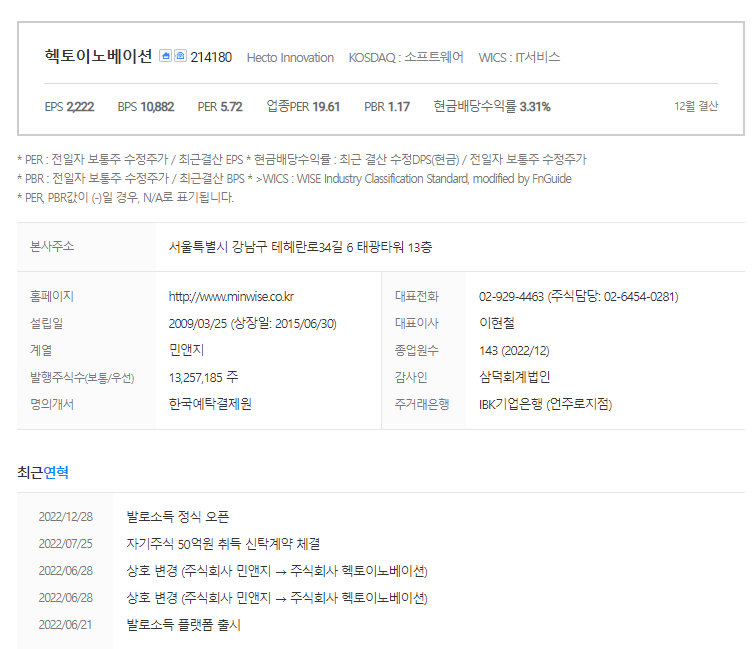This screenshot has width=753, height=649.
Task: Select the WICS : IT서비스 classification
Action: [519, 58]
